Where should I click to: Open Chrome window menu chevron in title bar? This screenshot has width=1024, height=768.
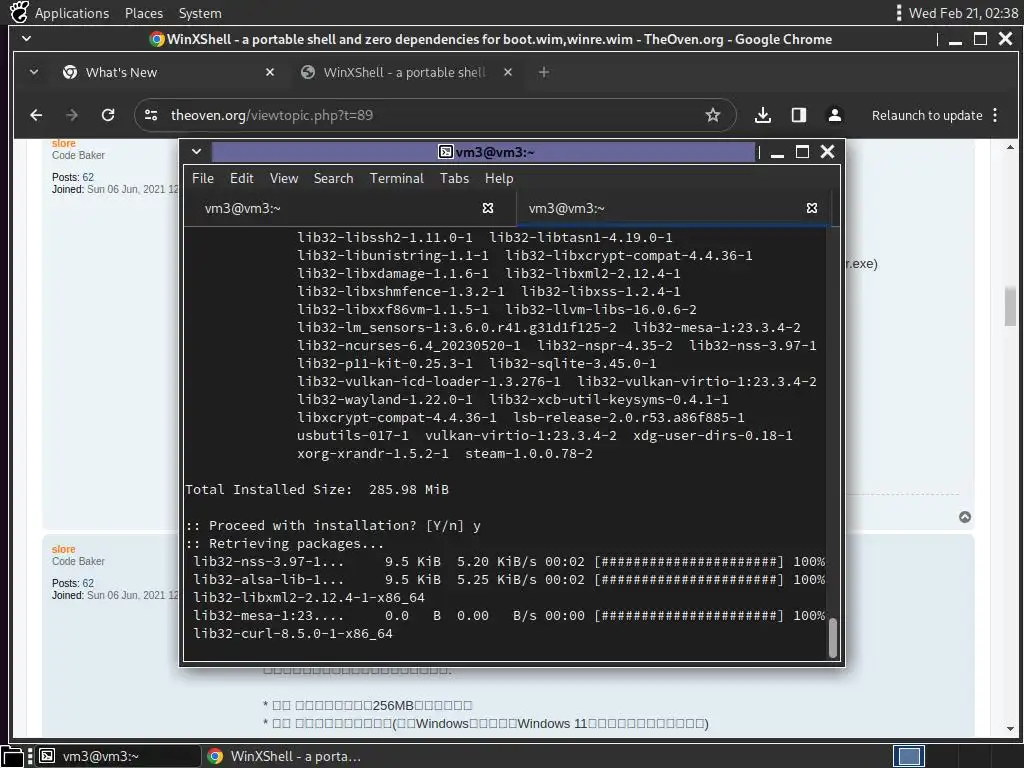26,39
